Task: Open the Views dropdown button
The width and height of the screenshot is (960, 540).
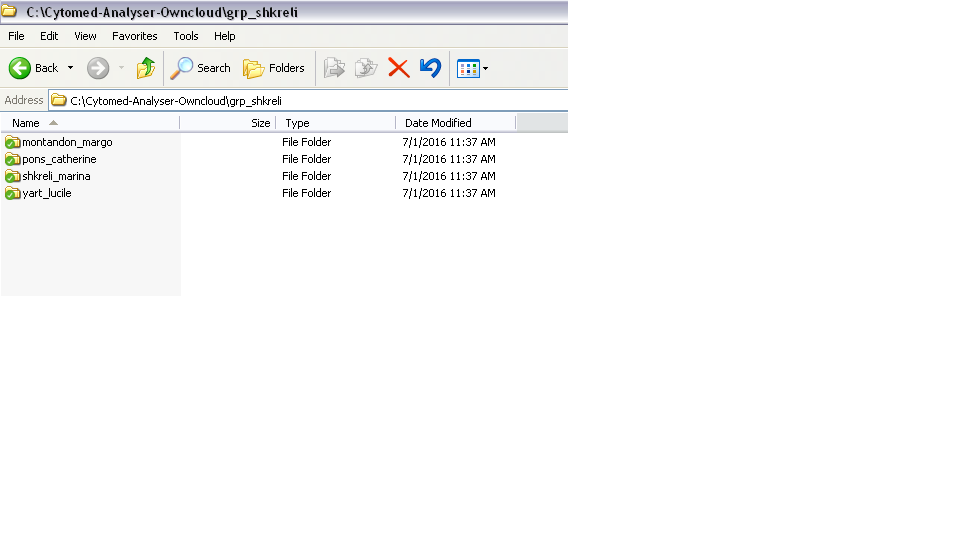Action: click(x=472, y=68)
